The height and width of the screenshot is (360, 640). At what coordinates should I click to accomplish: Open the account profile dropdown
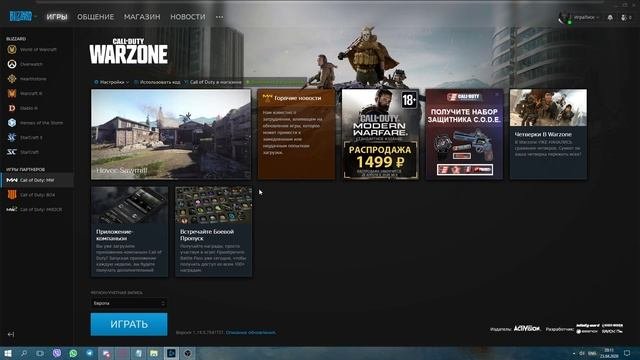tap(580, 17)
